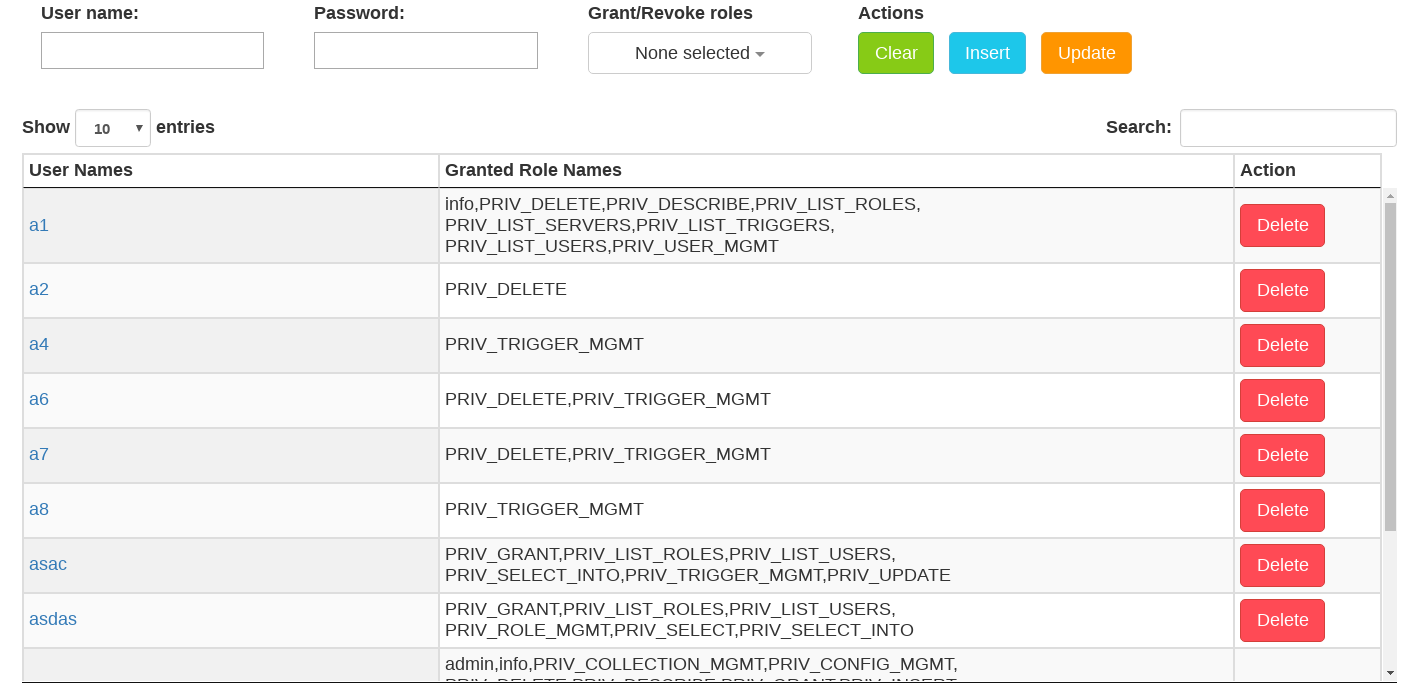The image size is (1409, 693).
Task: Open the user a4 details link
Action: click(x=38, y=344)
